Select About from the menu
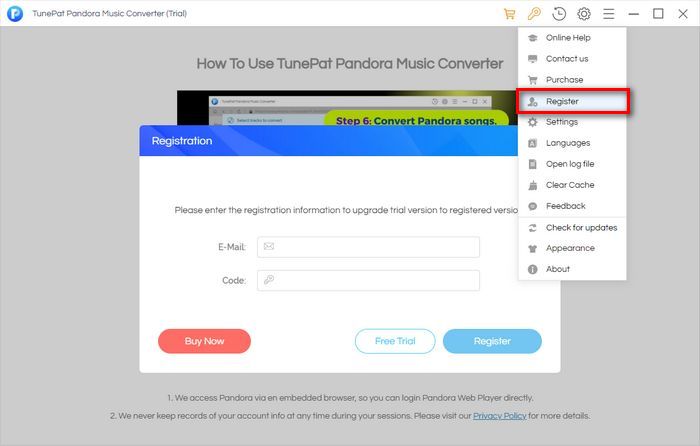This screenshot has width=700, height=446. coord(572,269)
